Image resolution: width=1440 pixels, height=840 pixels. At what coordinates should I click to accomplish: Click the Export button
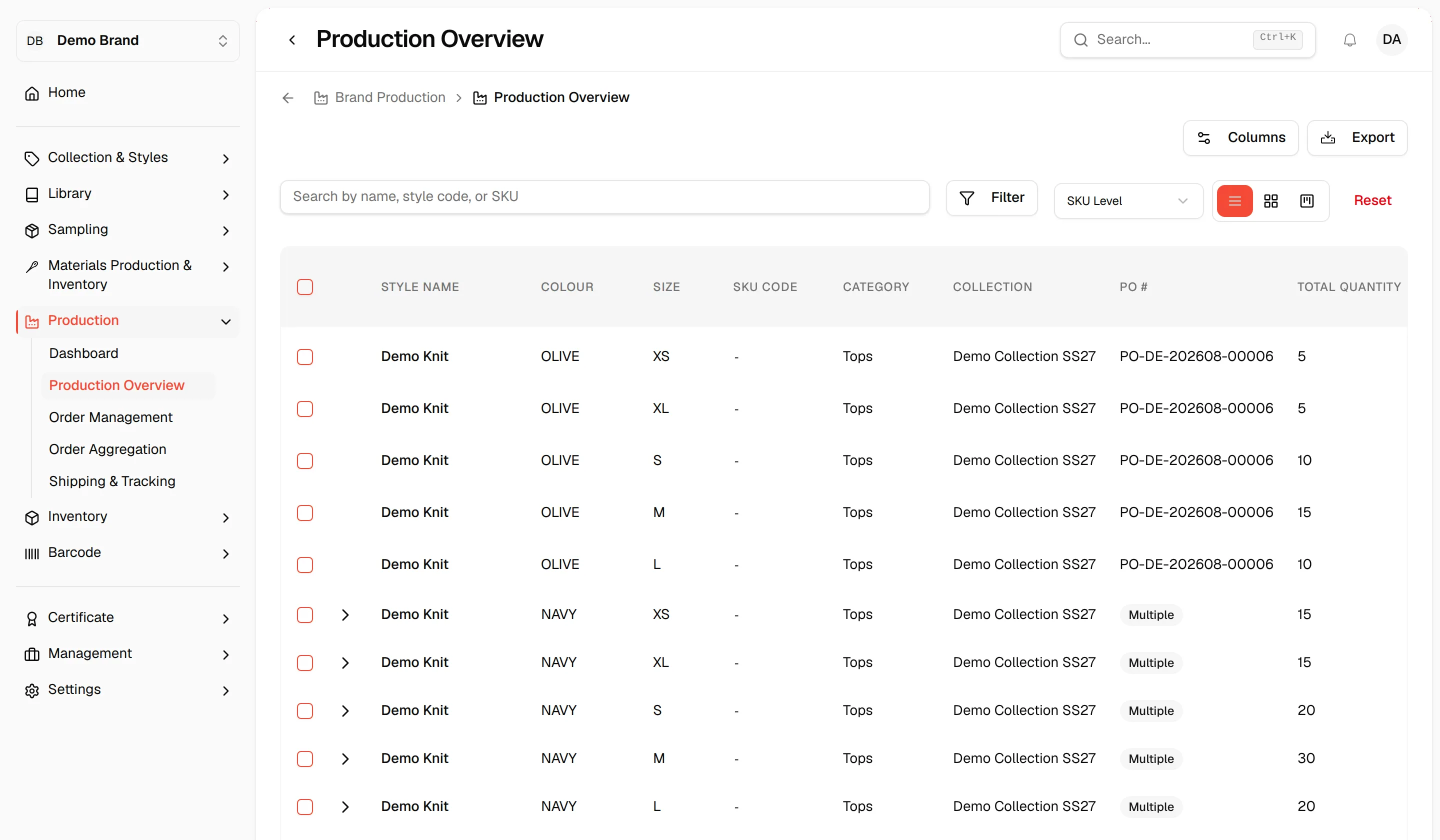click(1356, 137)
